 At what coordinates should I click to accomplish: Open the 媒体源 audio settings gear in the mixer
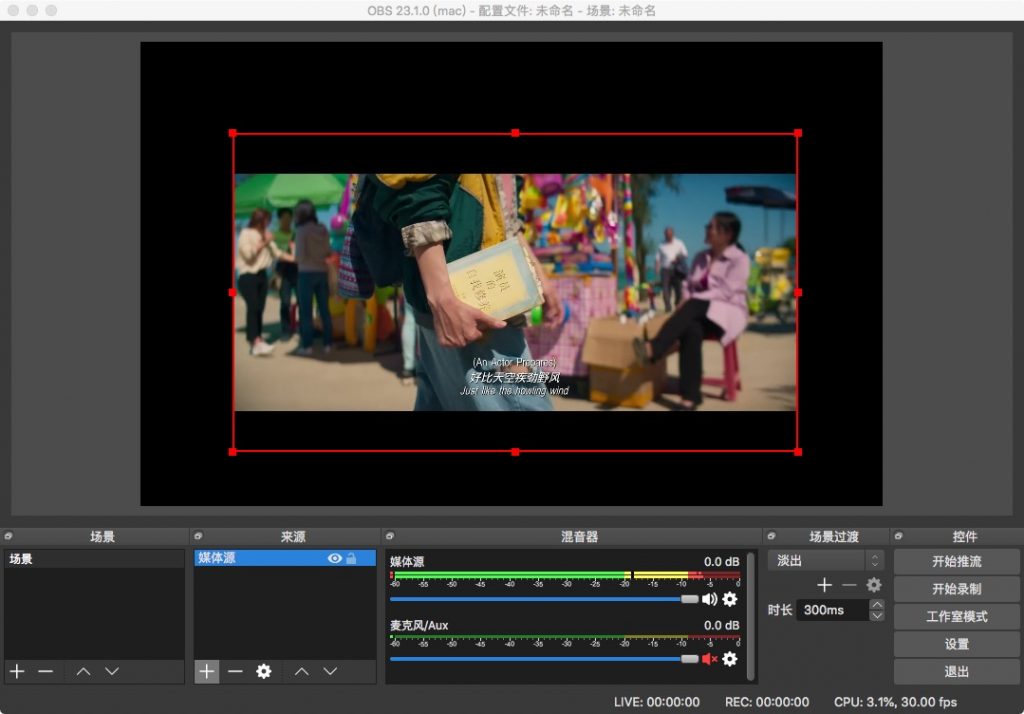729,598
